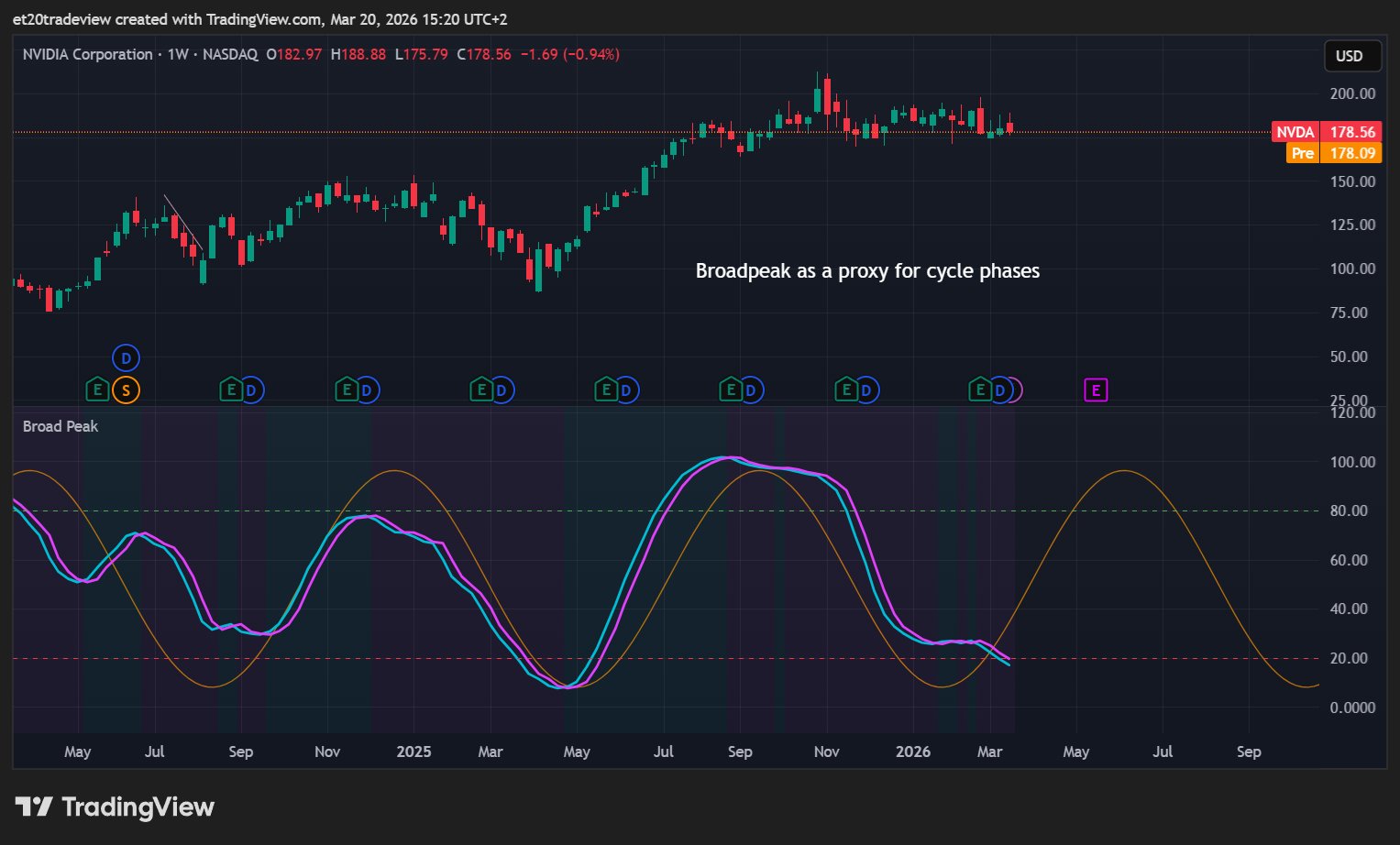Click the earnings E marker for May 2024

(97, 390)
